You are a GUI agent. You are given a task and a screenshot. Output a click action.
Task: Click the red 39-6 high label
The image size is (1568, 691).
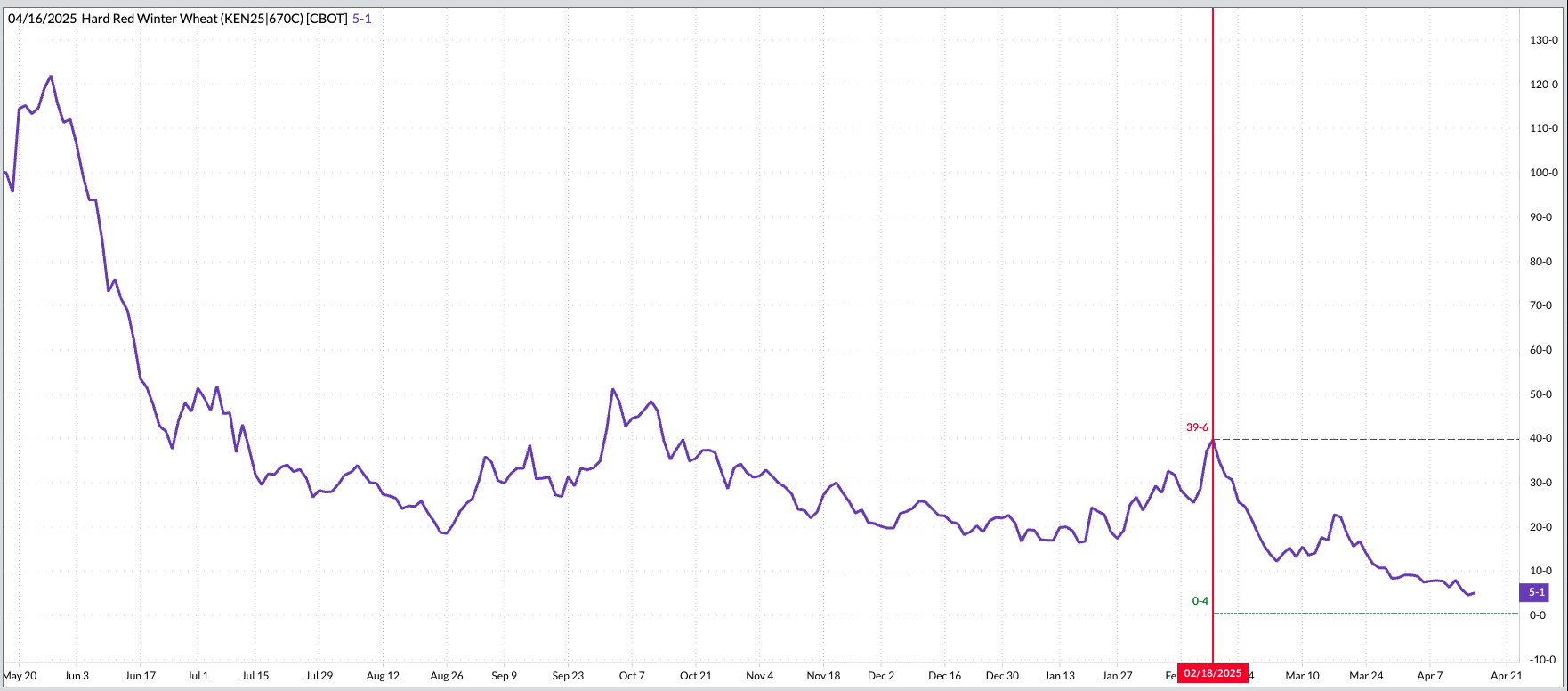[1197, 427]
